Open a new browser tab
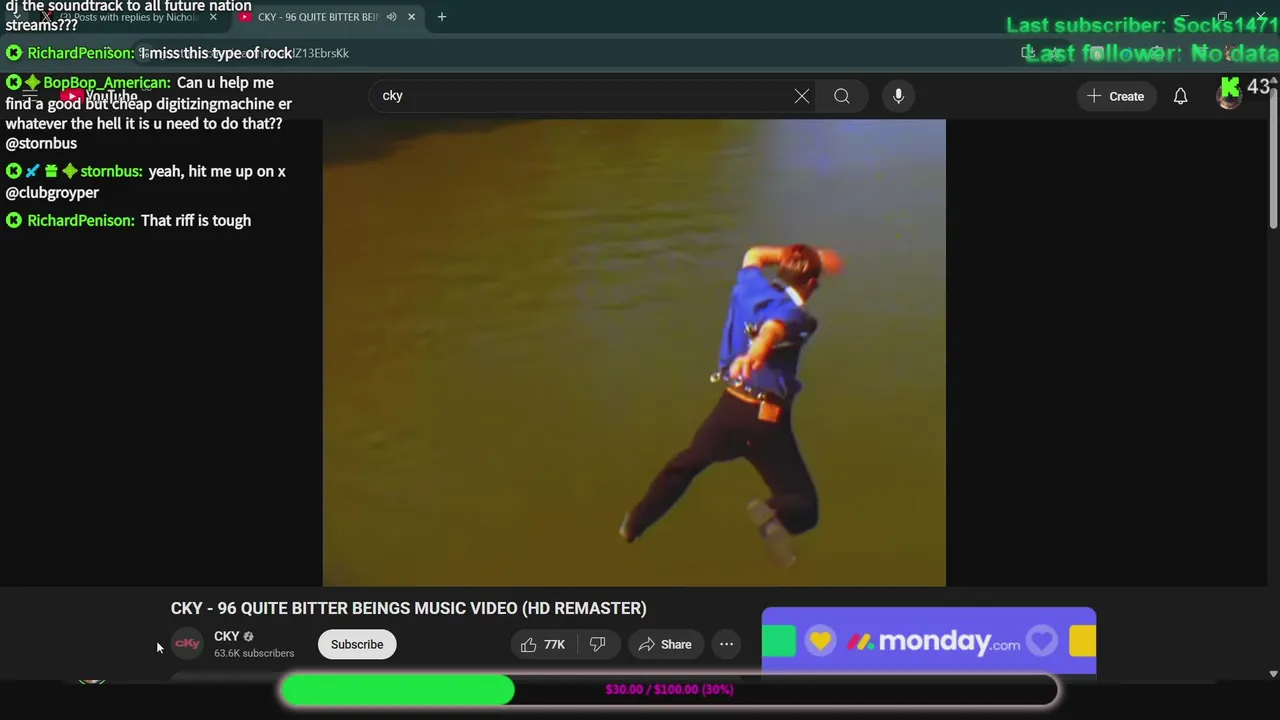This screenshot has width=1280, height=720. (442, 17)
